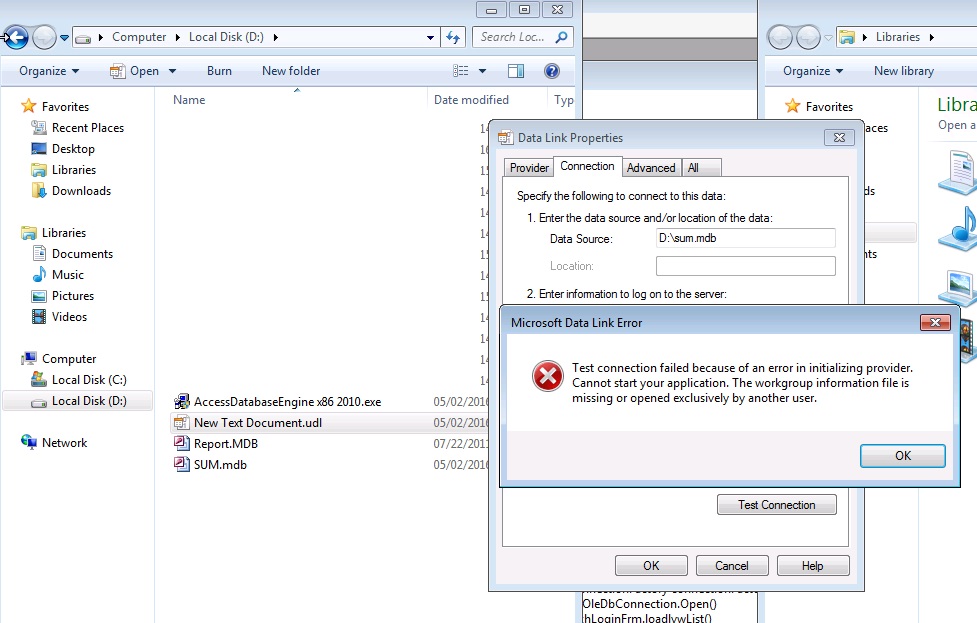
Task: Switch to the Advanced tab
Action: coord(651,168)
